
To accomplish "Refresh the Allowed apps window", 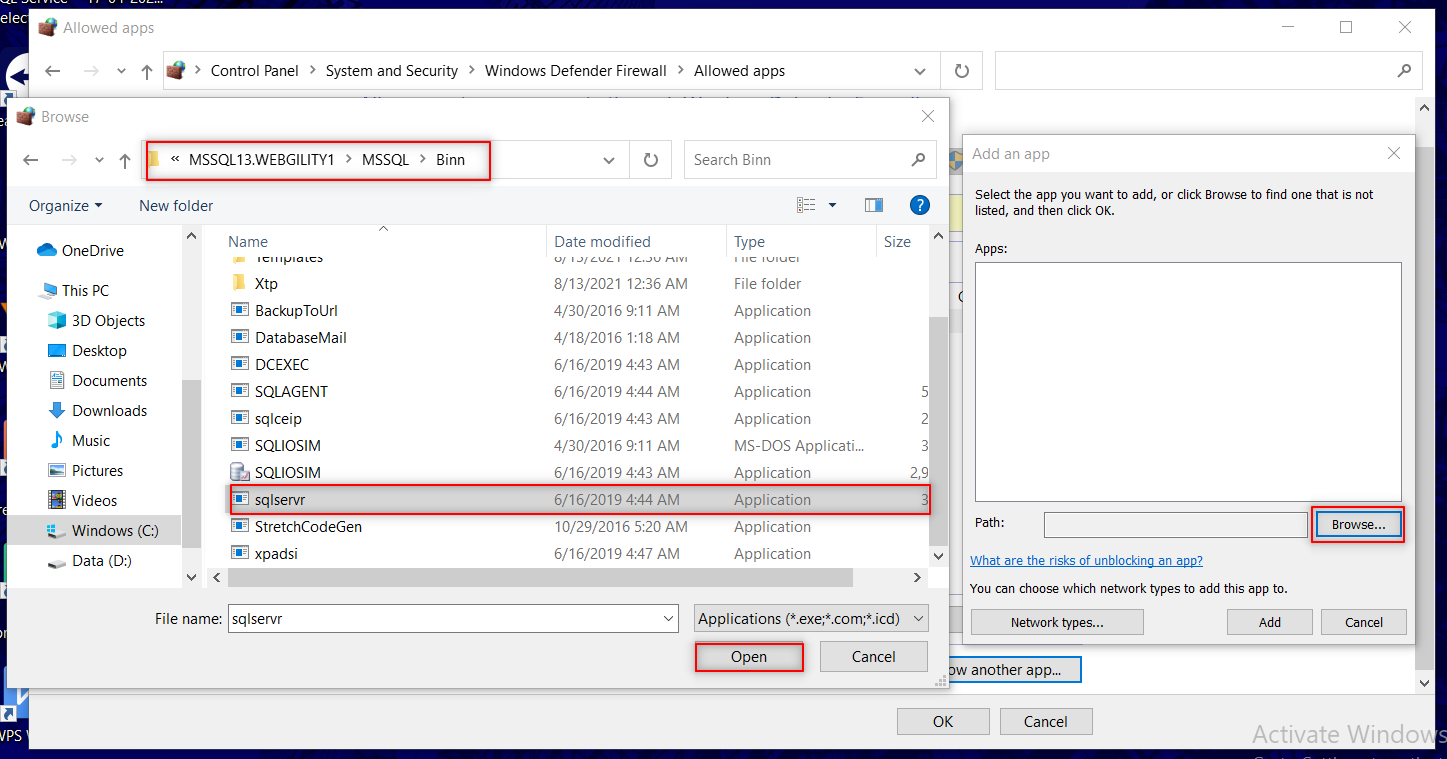I will (962, 71).
